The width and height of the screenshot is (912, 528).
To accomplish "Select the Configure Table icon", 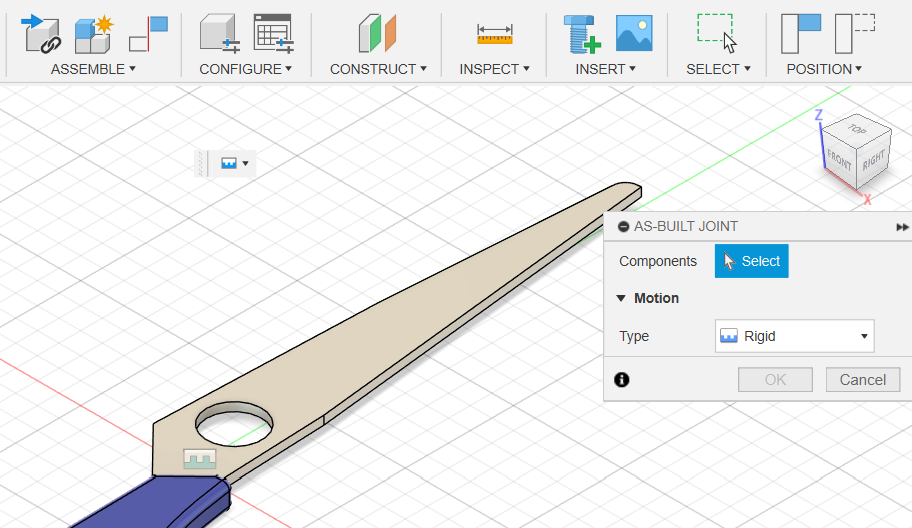I will click(272, 32).
